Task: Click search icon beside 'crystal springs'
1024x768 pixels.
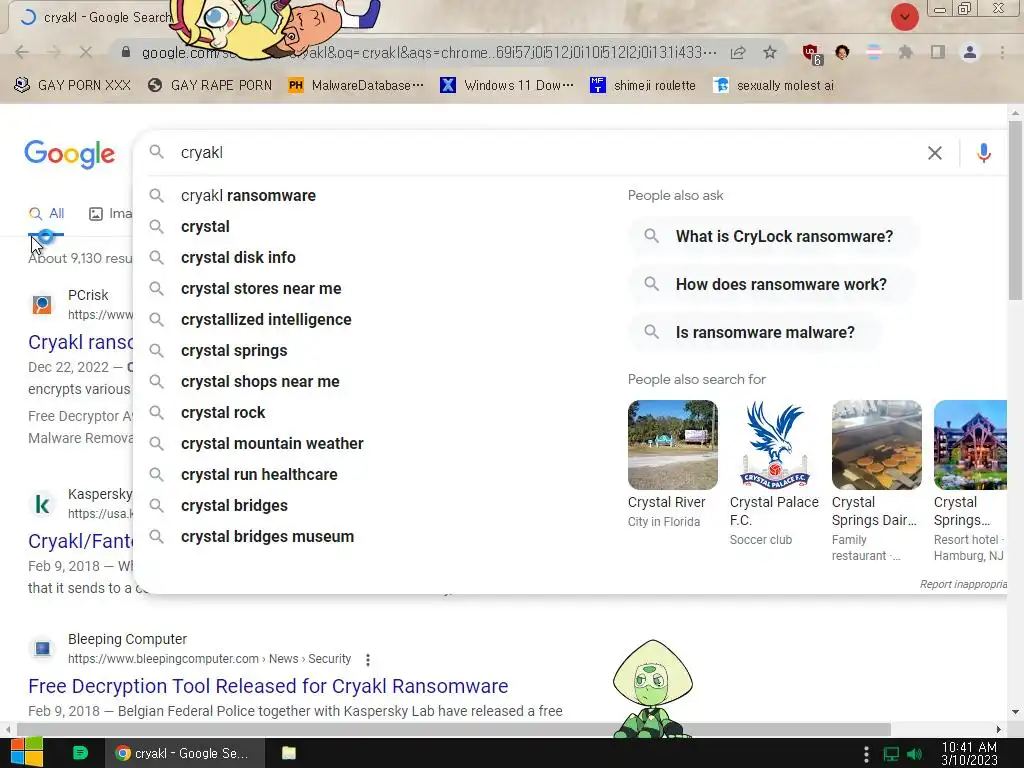Action: (156, 350)
